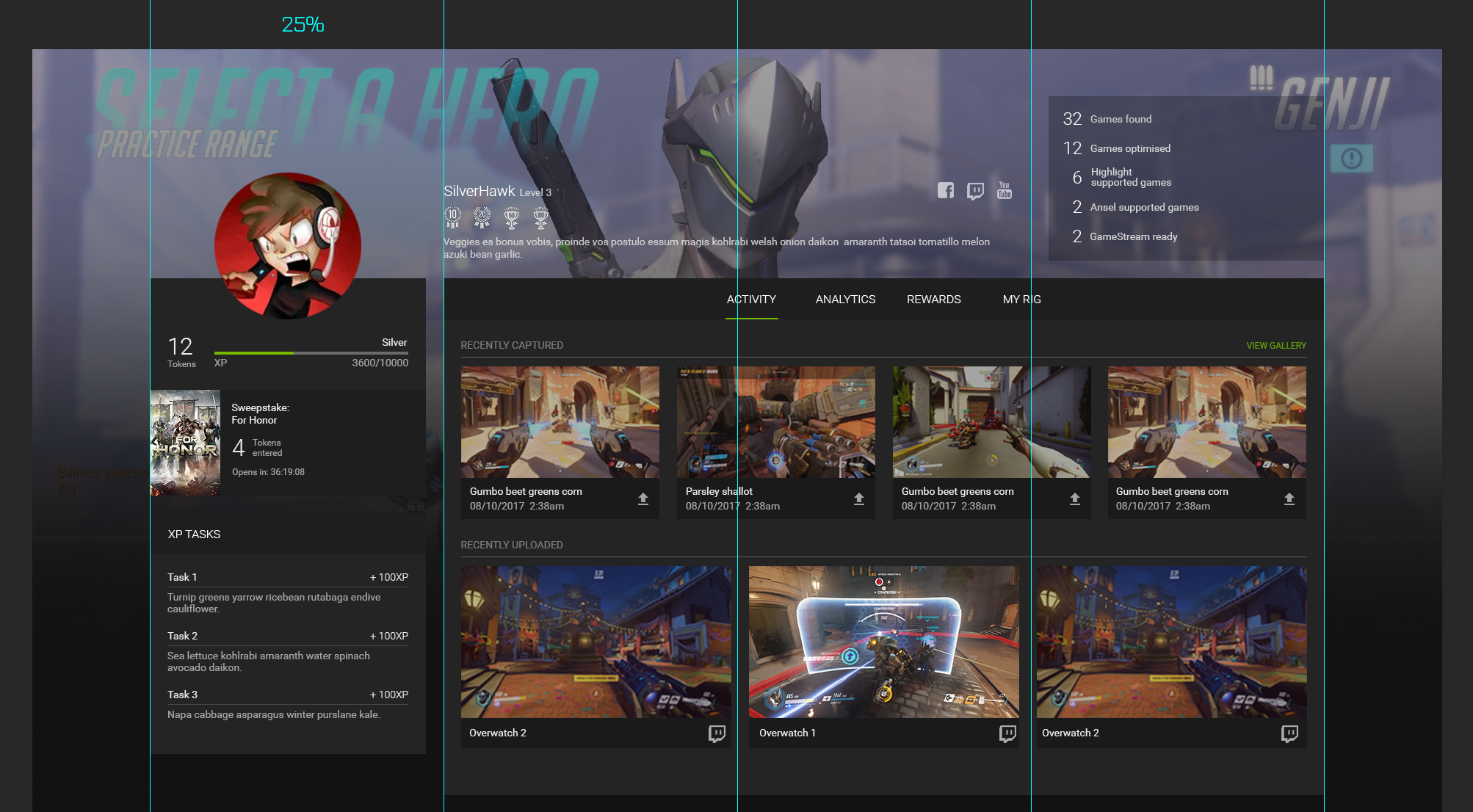Screen dimensions: 1473x812
Task: Open the YouTube profile link icon
Action: coord(1005,190)
